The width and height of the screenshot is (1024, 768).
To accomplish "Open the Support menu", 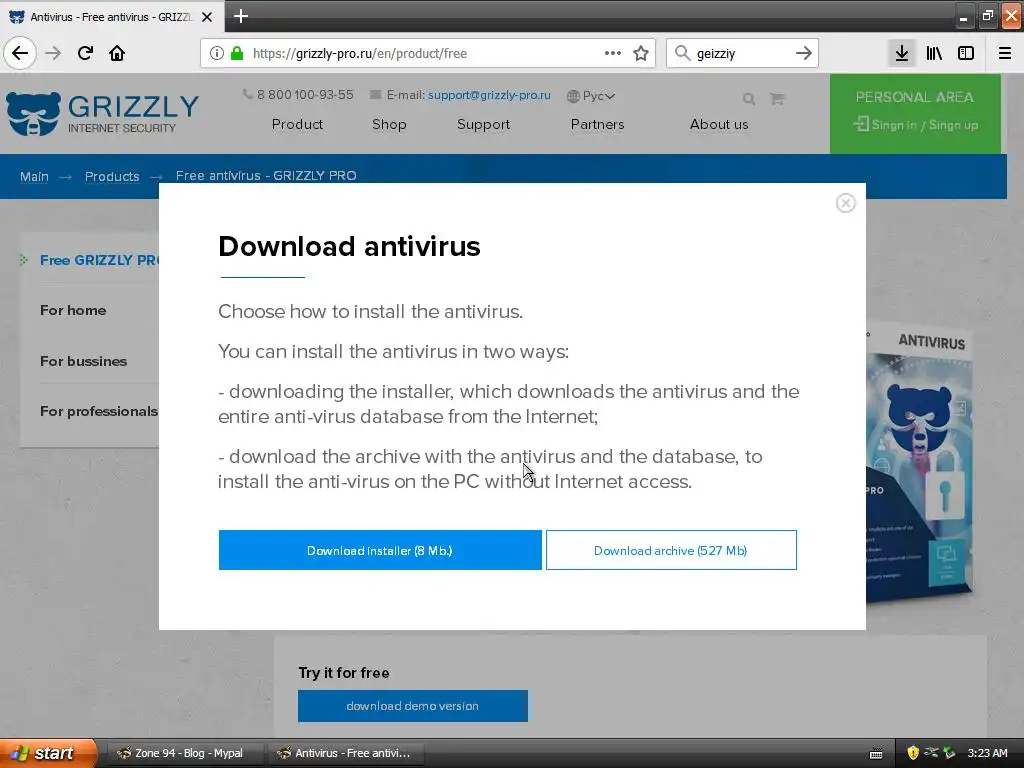I will point(483,124).
